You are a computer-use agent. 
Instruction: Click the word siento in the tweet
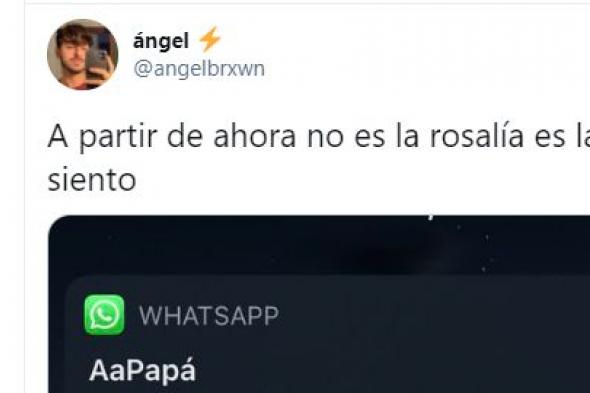[92, 180]
